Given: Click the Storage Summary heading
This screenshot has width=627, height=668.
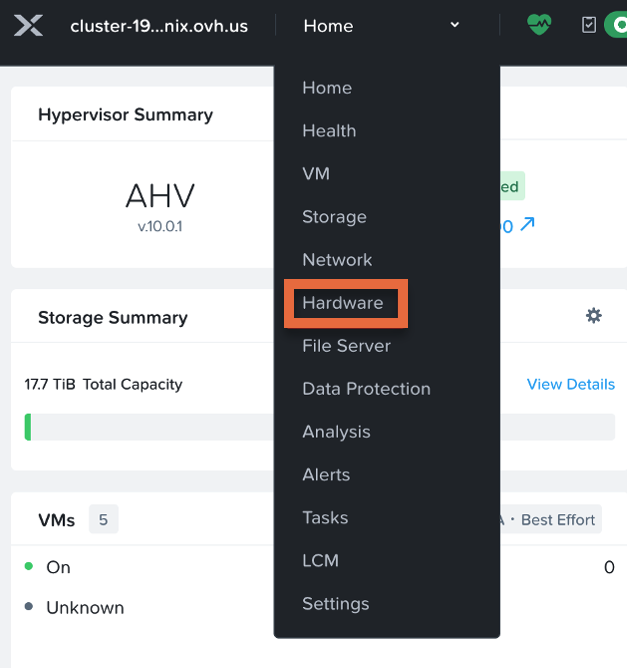Looking at the screenshot, I should pos(113,318).
